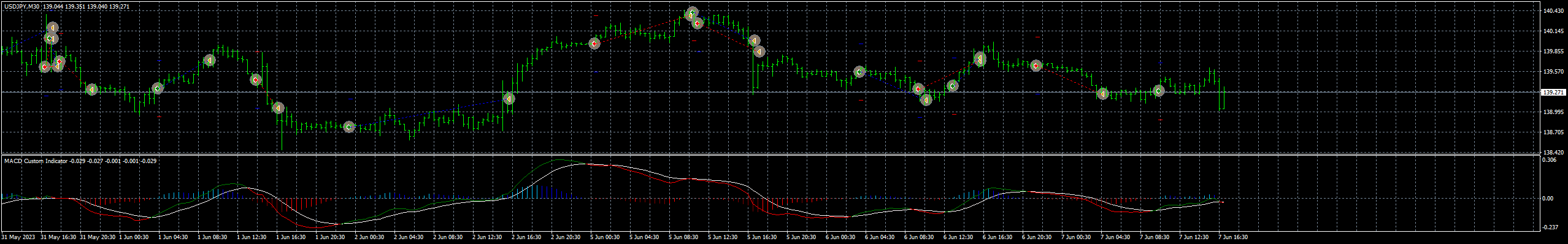Click the 2 Jun 20:30 time label
1568x244 pixels.
tap(566, 237)
